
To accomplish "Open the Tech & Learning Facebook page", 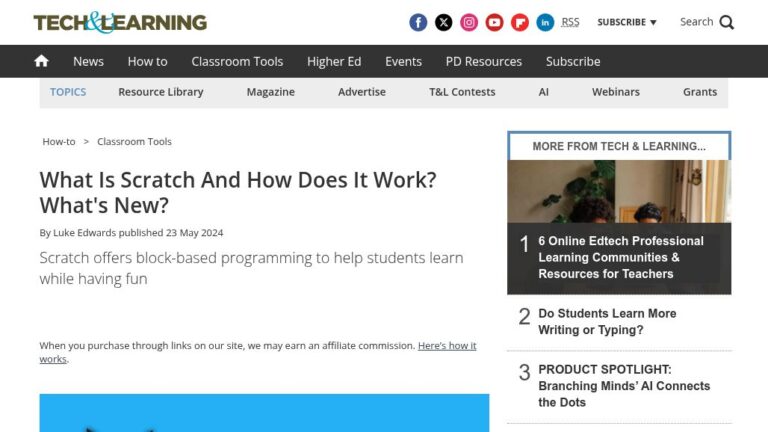I will [x=418, y=23].
